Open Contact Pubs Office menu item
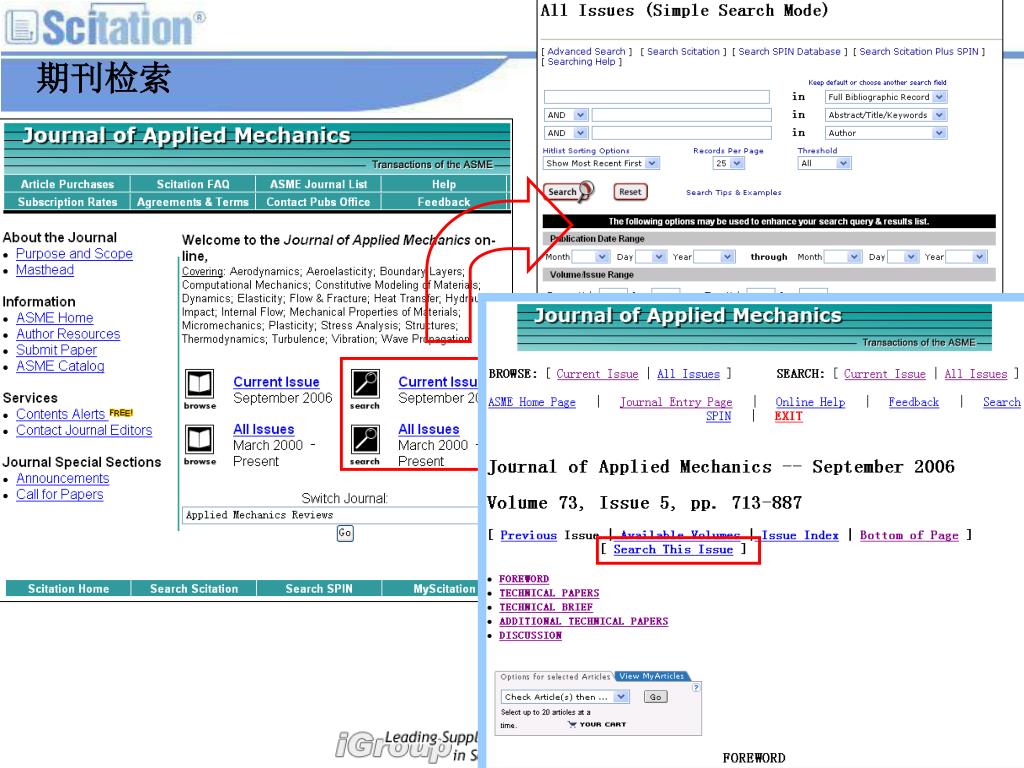Image resolution: width=1024 pixels, height=768 pixels. [x=319, y=202]
